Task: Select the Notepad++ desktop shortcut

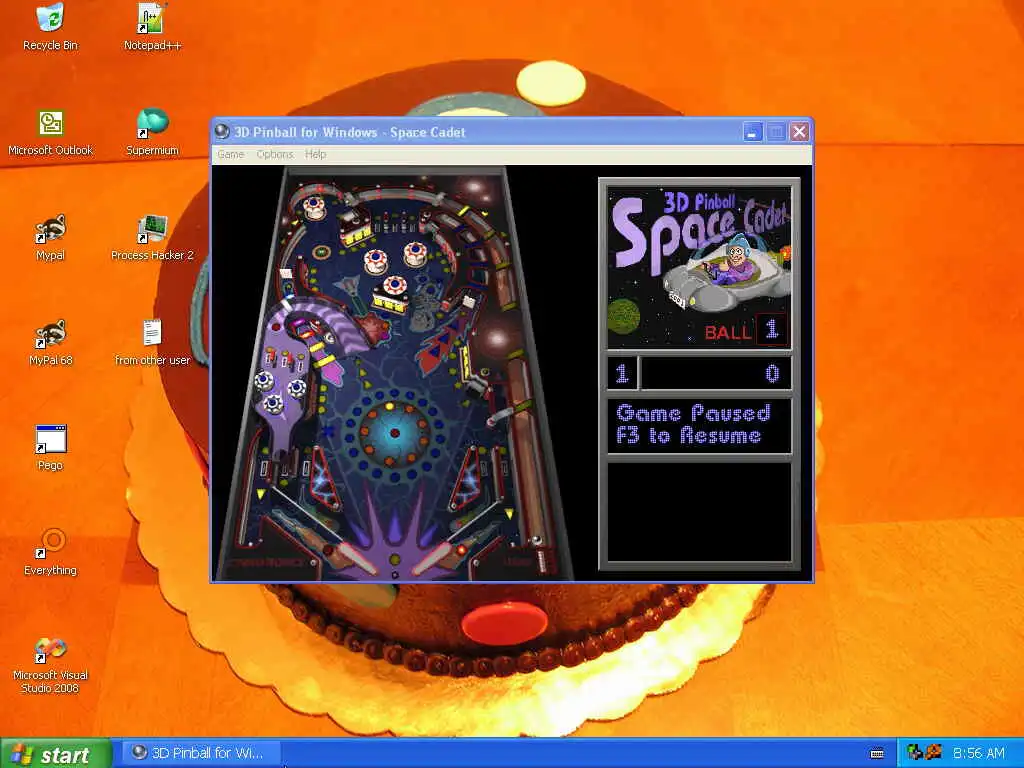Action: (152, 26)
